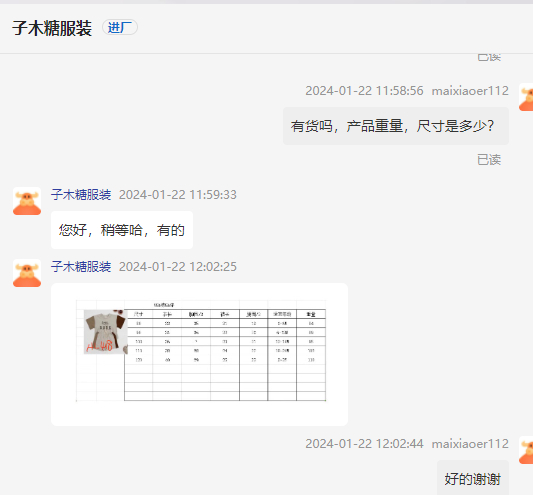
Task: Click username maixiaoer112 at 11:58:56
Action: click(x=470, y=91)
